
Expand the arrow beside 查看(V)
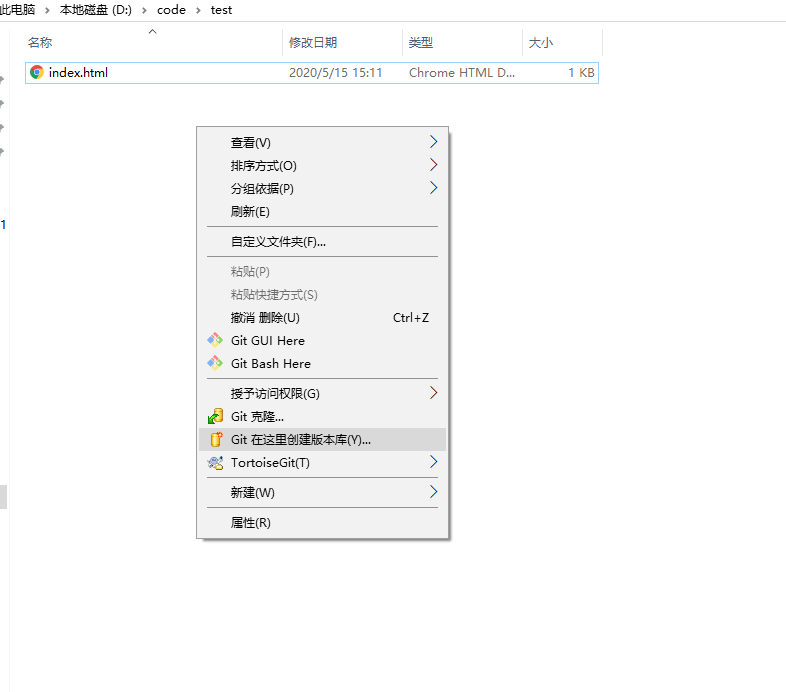coord(434,142)
